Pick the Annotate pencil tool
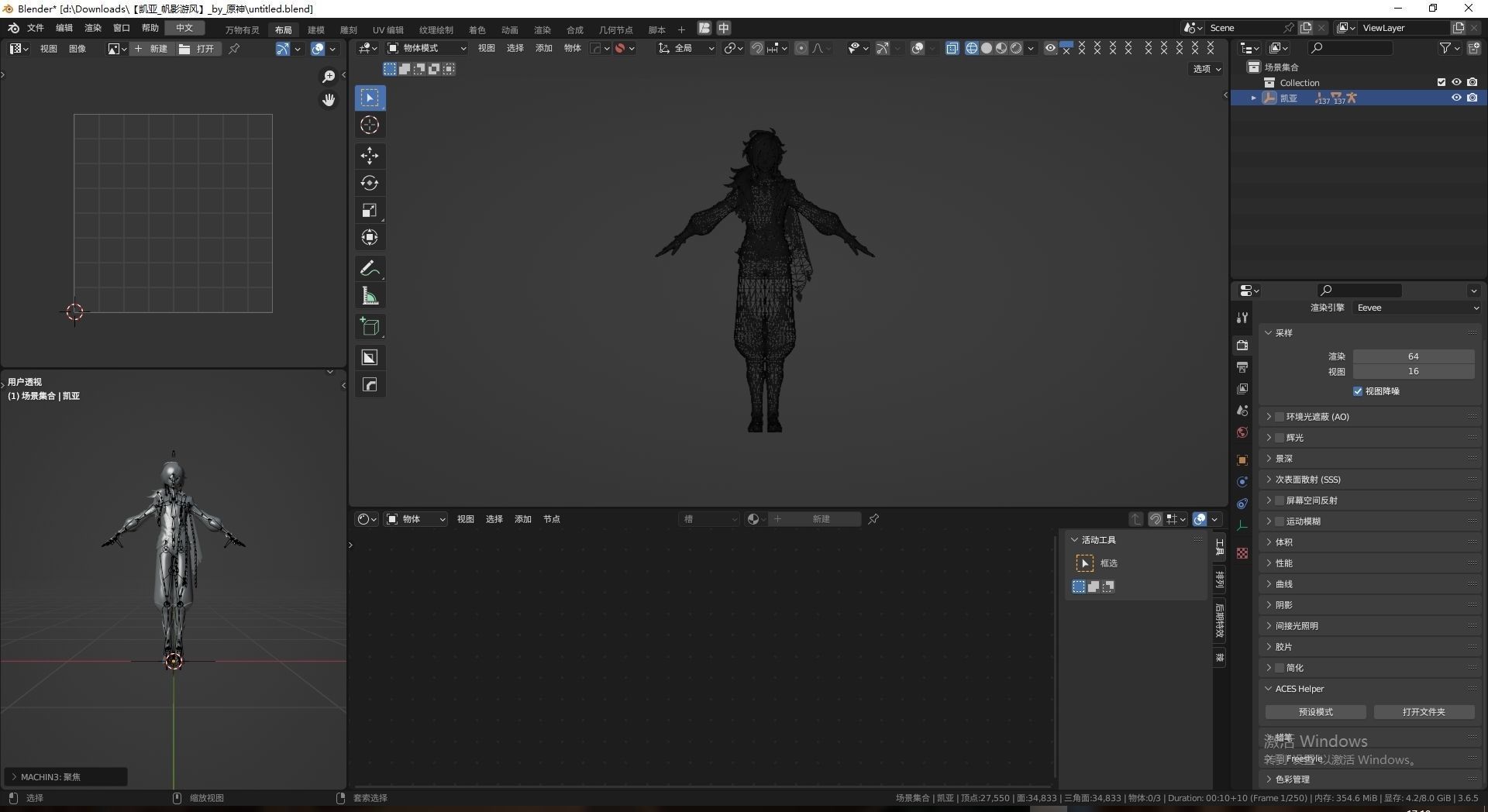Image resolution: width=1488 pixels, height=812 pixels. pos(370,268)
